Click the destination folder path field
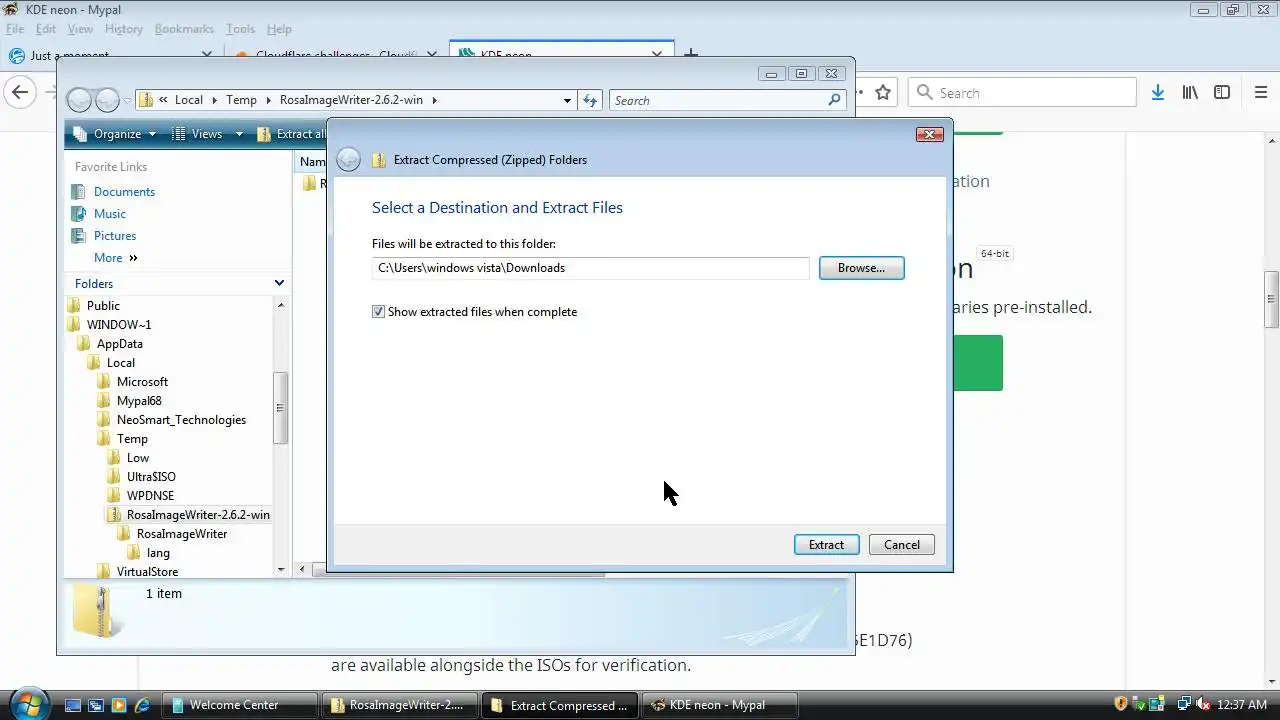 (x=590, y=268)
